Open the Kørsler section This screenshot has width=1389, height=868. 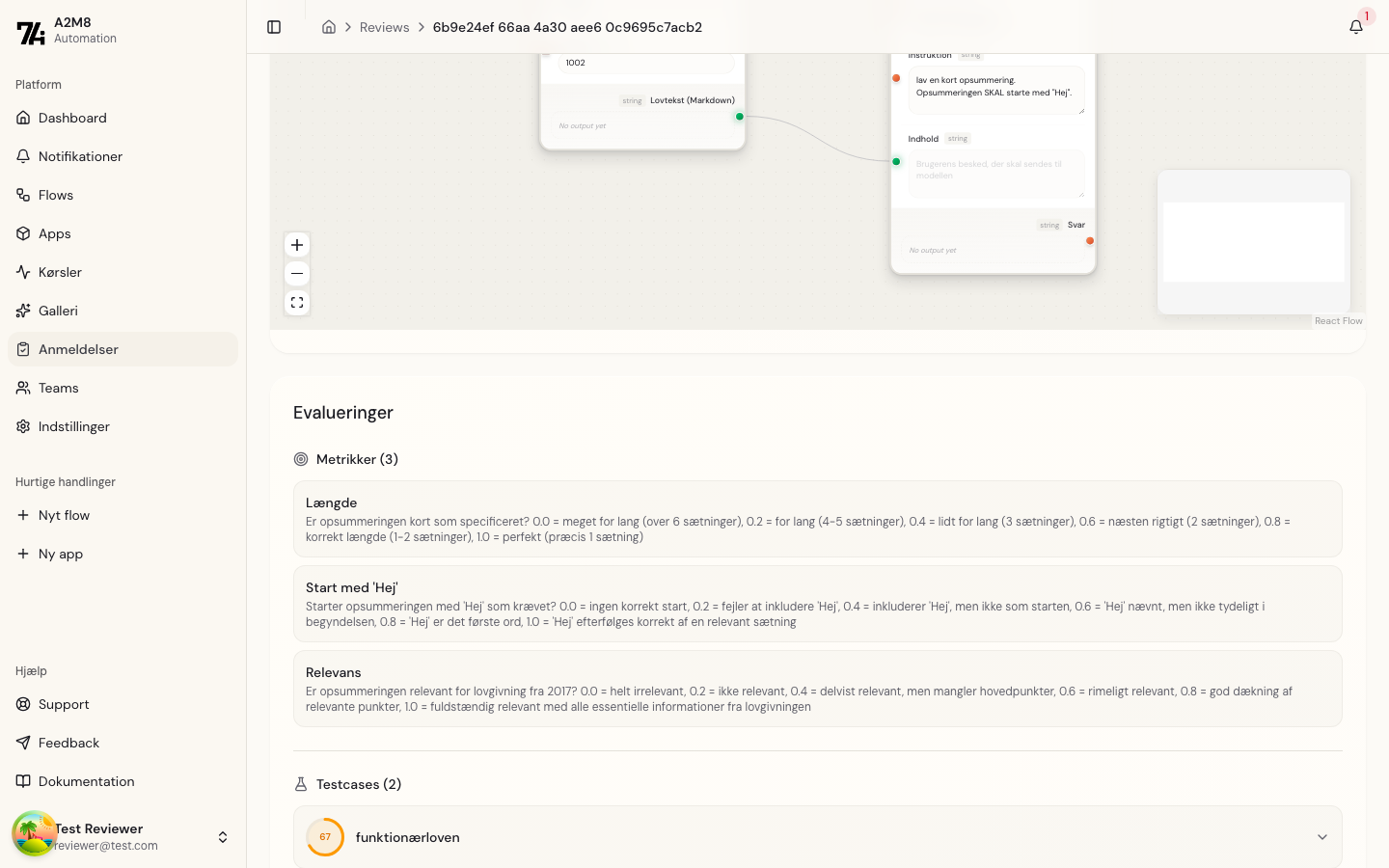click(x=60, y=272)
